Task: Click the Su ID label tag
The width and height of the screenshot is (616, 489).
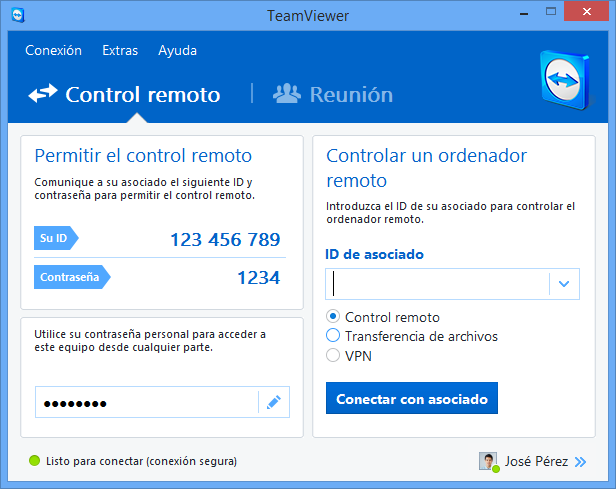Action: pos(56,238)
